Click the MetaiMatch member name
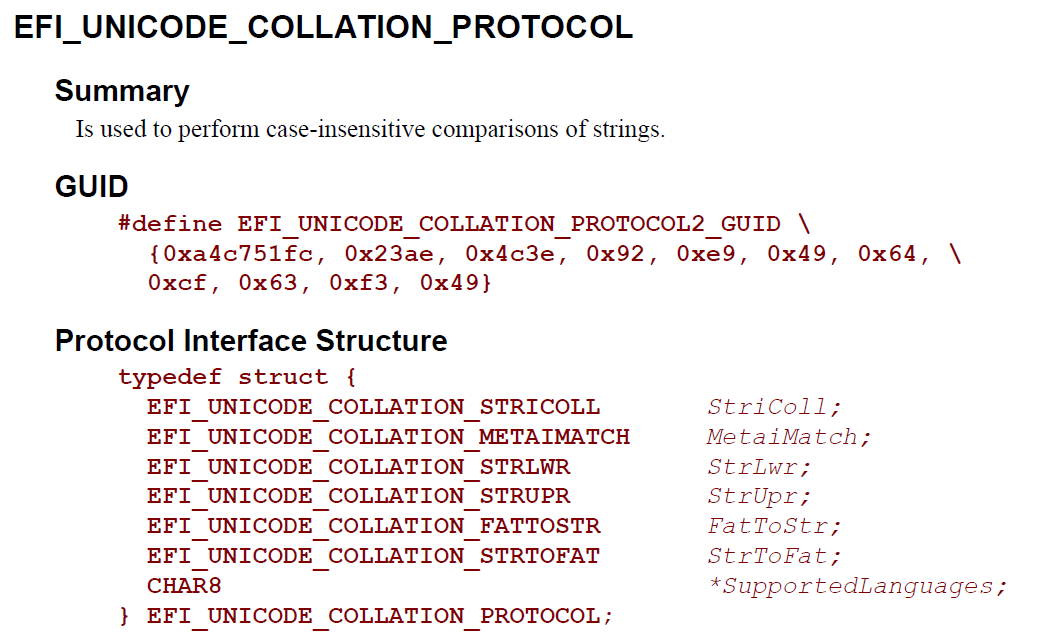This screenshot has width=1053, height=643. click(782, 437)
